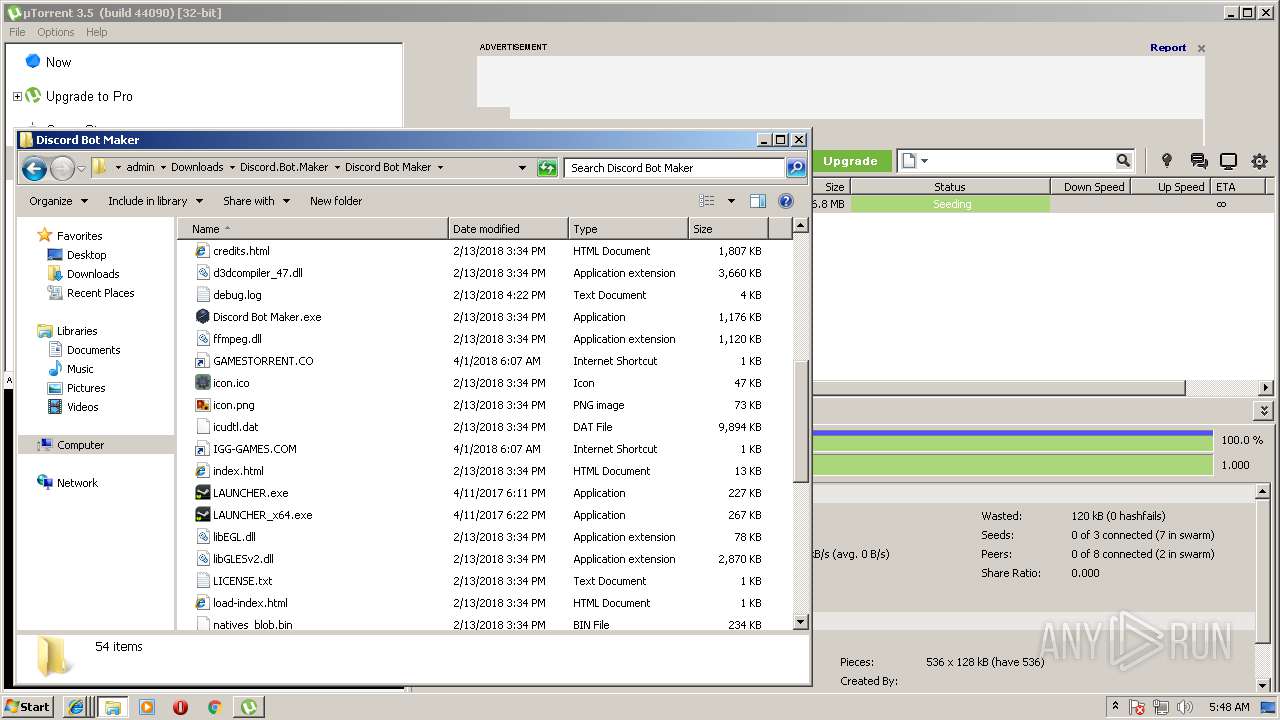Click the Search Discord Bot Maker field

click(675, 168)
